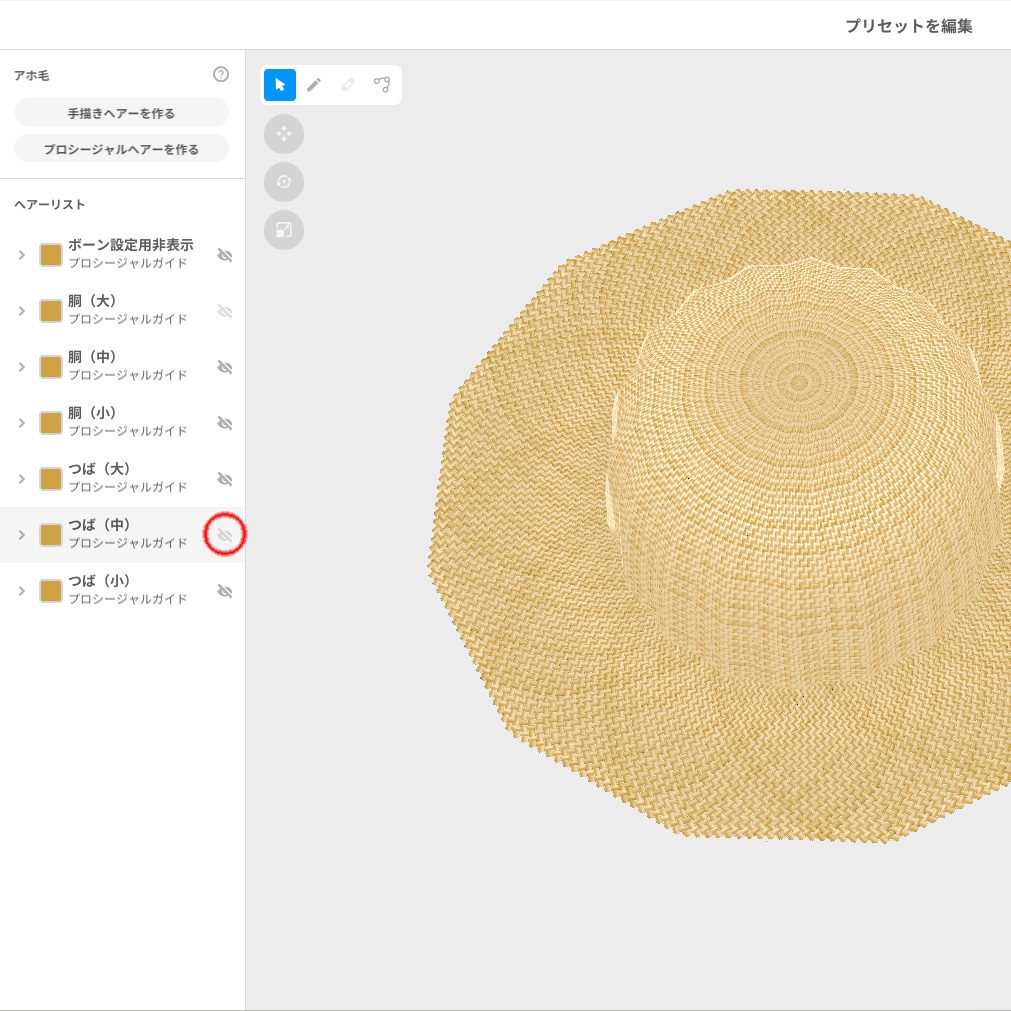Click 手描きヘアーを作る button
The image size is (1011, 1011).
(121, 113)
